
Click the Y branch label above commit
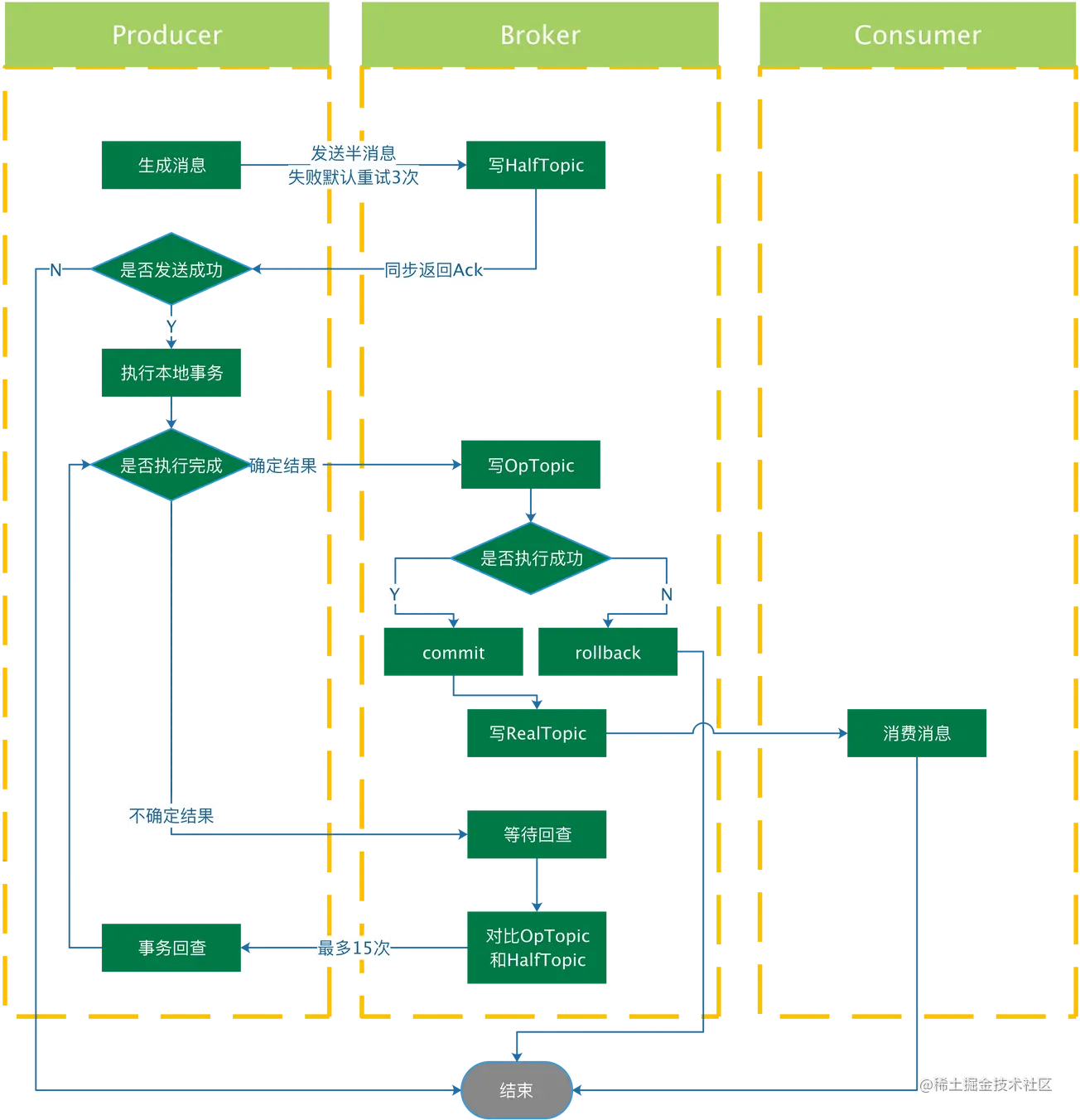(394, 595)
